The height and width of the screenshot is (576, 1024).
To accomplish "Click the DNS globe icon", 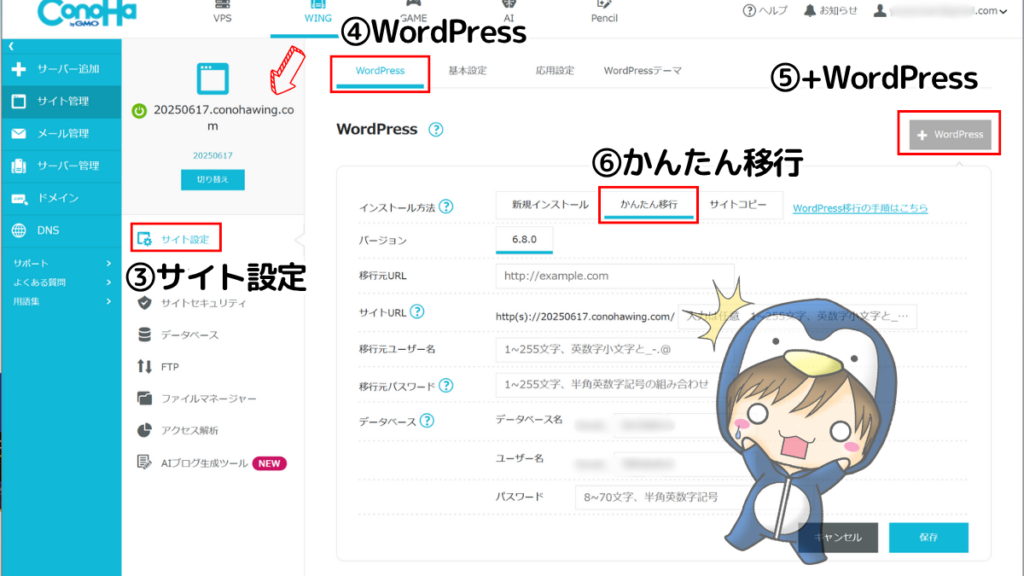I will [x=19, y=231].
